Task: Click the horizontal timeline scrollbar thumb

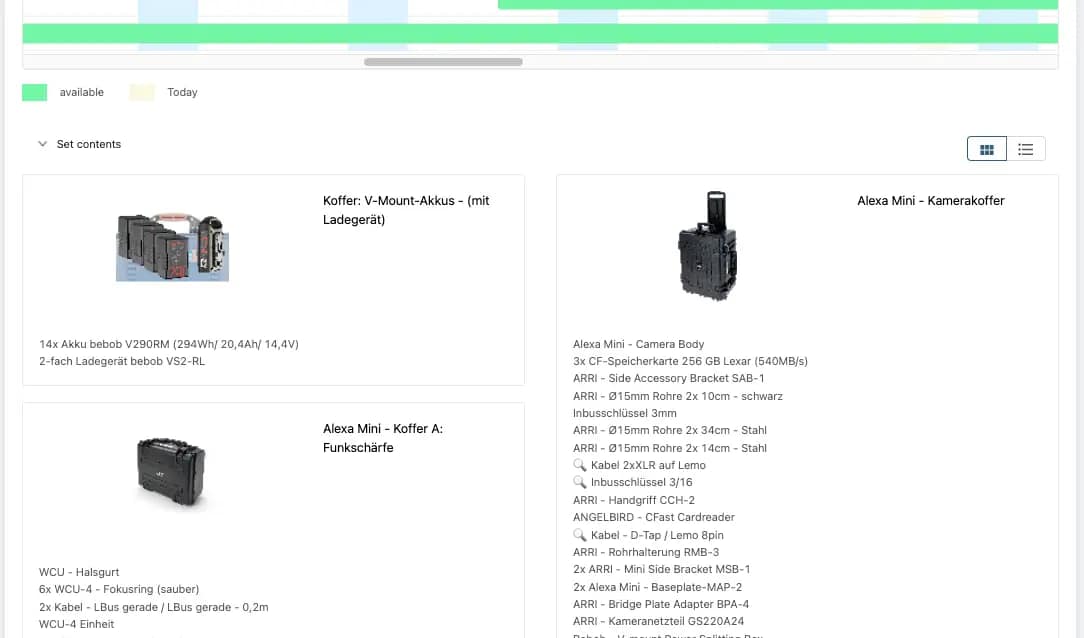Action: coord(443,62)
